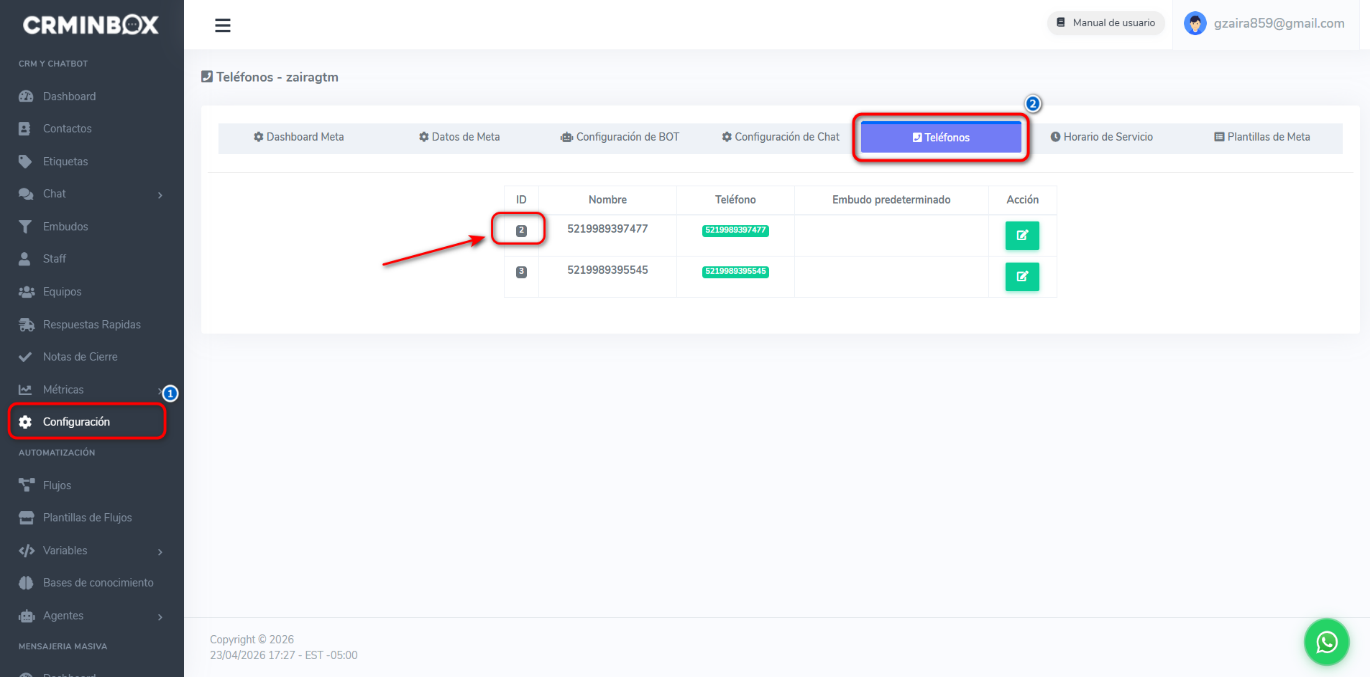The image size is (1370, 677).
Task: Open the Configuración de BOT tab
Action: (x=619, y=137)
